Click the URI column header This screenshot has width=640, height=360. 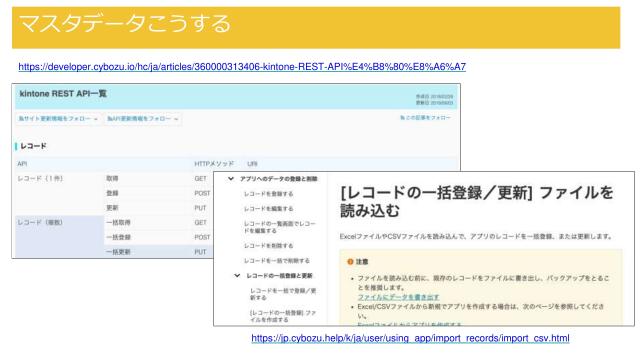tap(252, 164)
